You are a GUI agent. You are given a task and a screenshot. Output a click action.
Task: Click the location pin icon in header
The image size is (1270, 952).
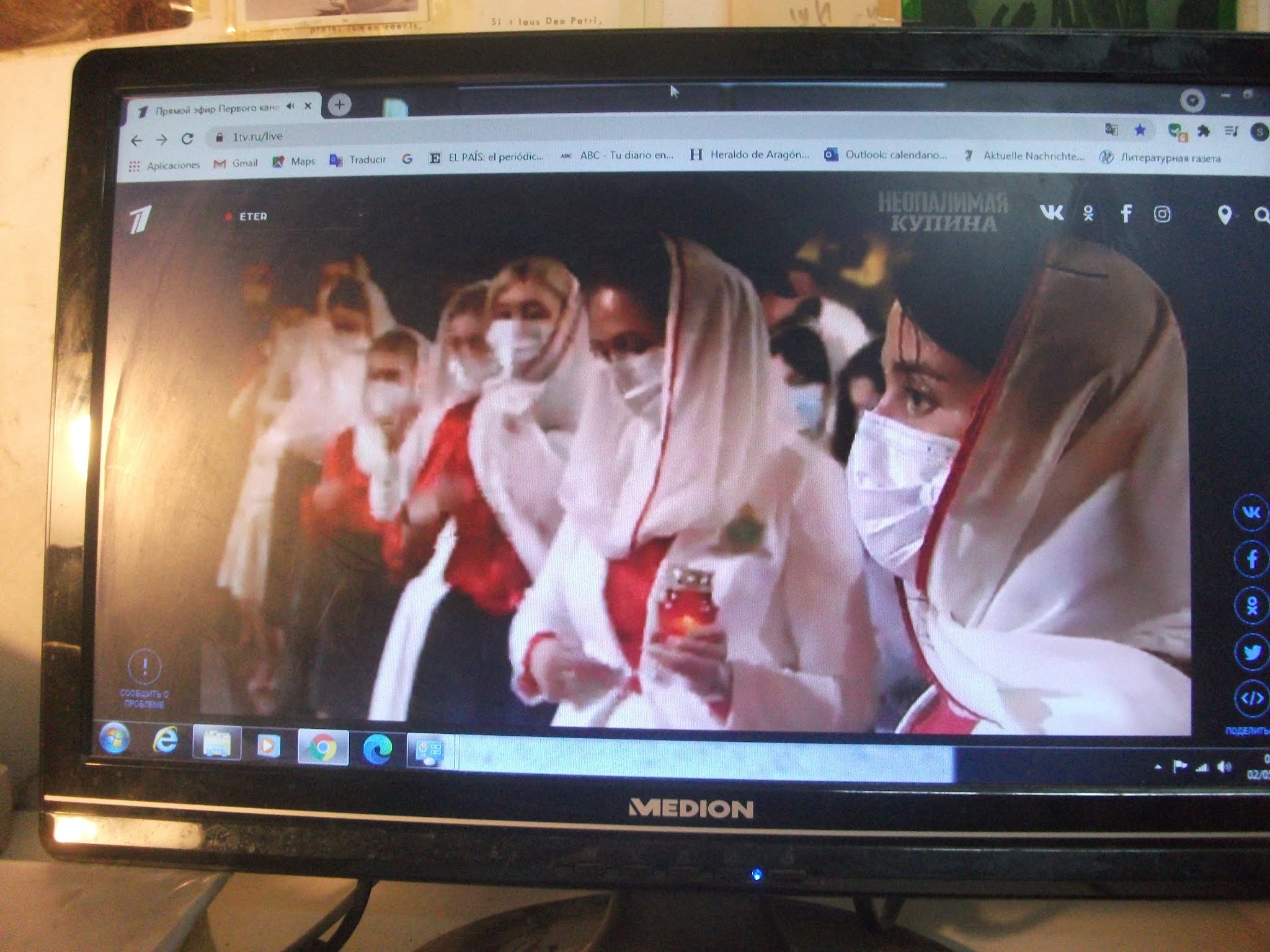1224,215
